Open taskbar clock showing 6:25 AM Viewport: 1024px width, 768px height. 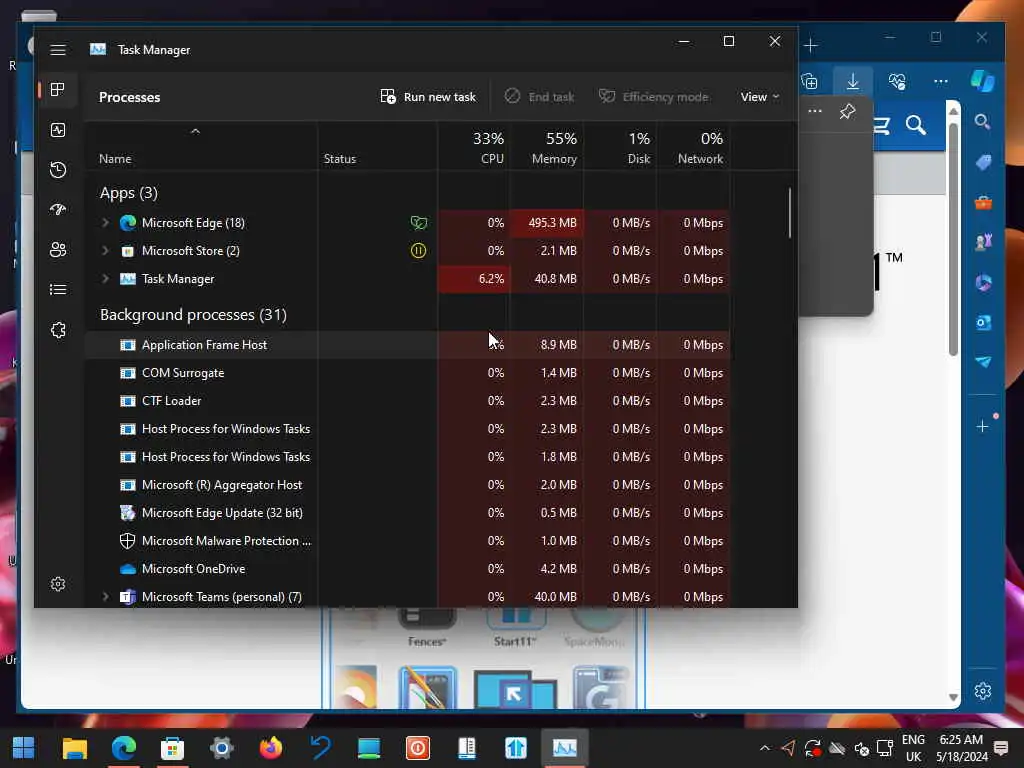(x=961, y=748)
